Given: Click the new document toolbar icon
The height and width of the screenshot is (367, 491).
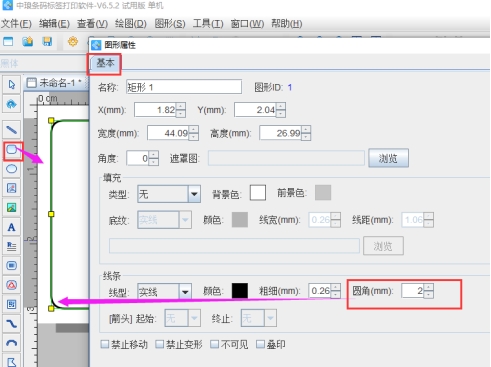Looking at the screenshot, I should 8,41.
